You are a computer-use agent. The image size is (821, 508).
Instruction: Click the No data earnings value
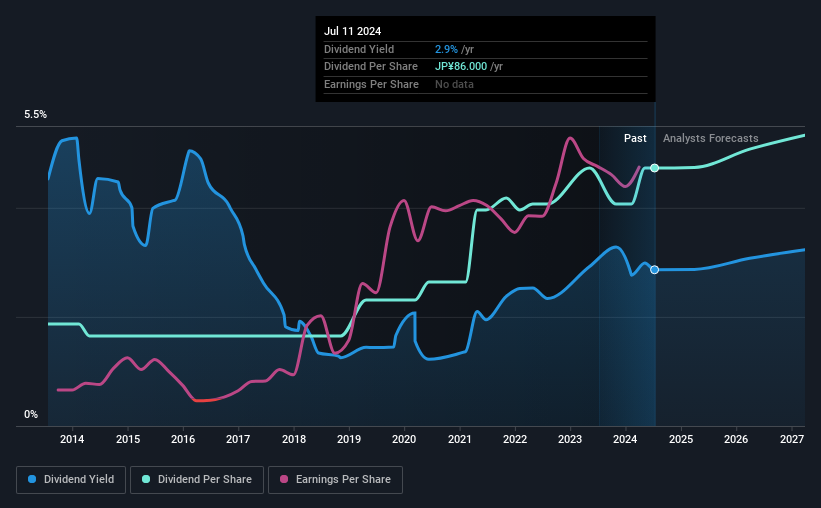pos(454,84)
